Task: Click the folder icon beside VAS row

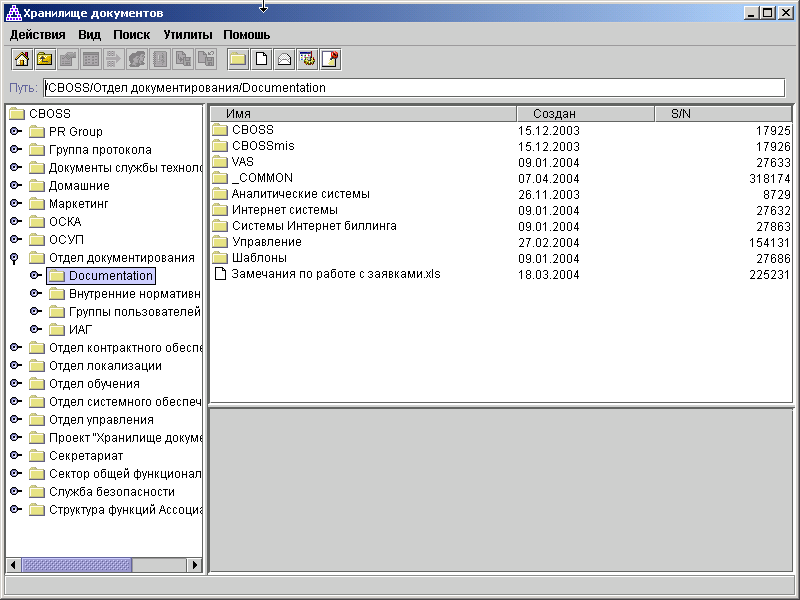Action: [220, 162]
